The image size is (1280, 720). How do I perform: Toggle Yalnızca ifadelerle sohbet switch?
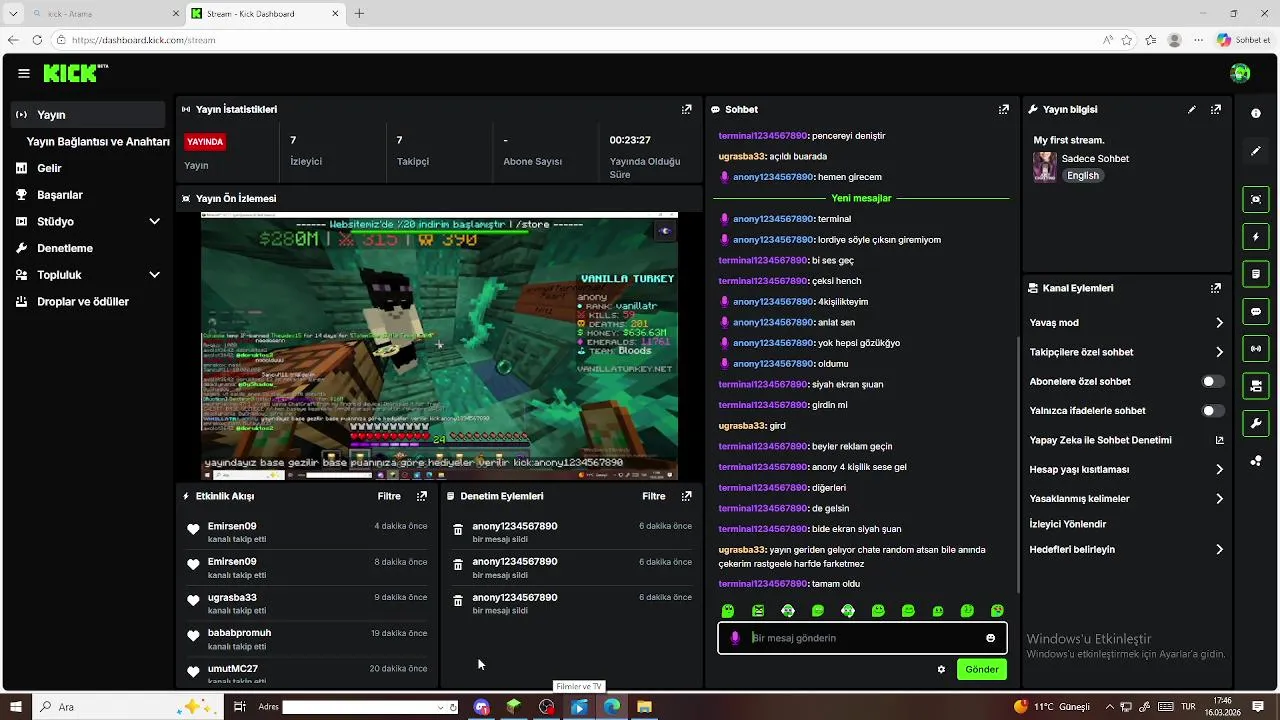coord(1212,411)
